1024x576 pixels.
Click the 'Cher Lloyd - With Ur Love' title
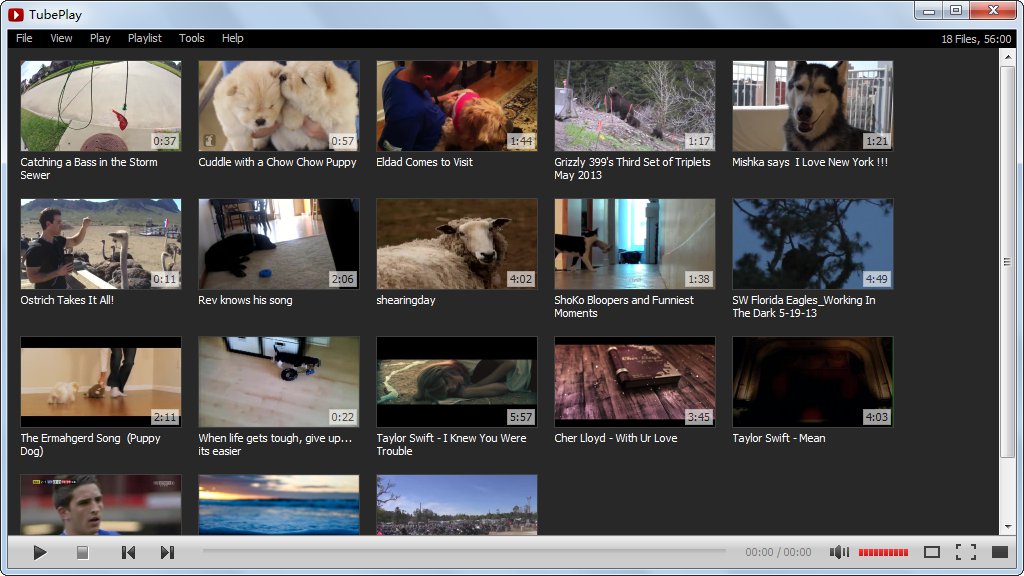(x=616, y=438)
